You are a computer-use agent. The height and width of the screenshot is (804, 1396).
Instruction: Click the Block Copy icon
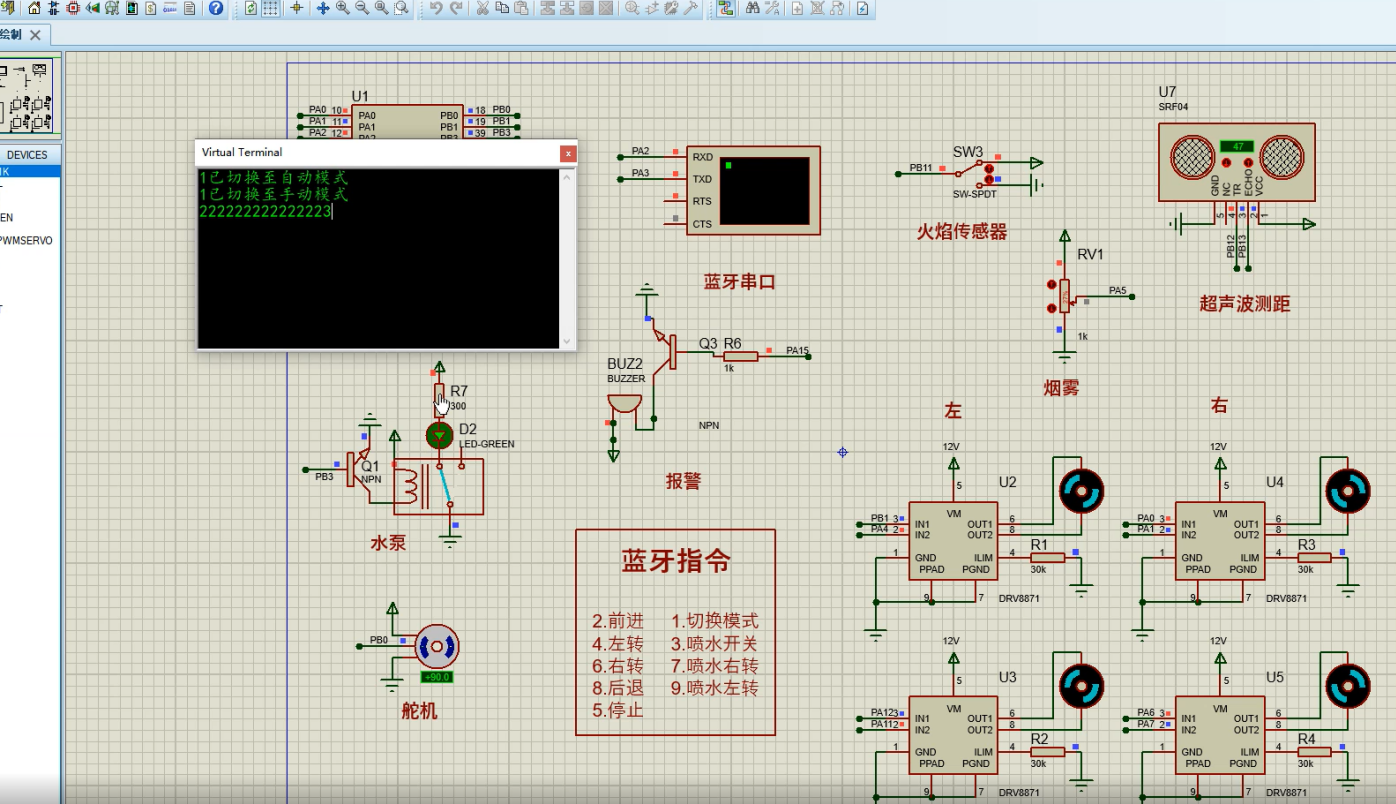[x=548, y=8]
